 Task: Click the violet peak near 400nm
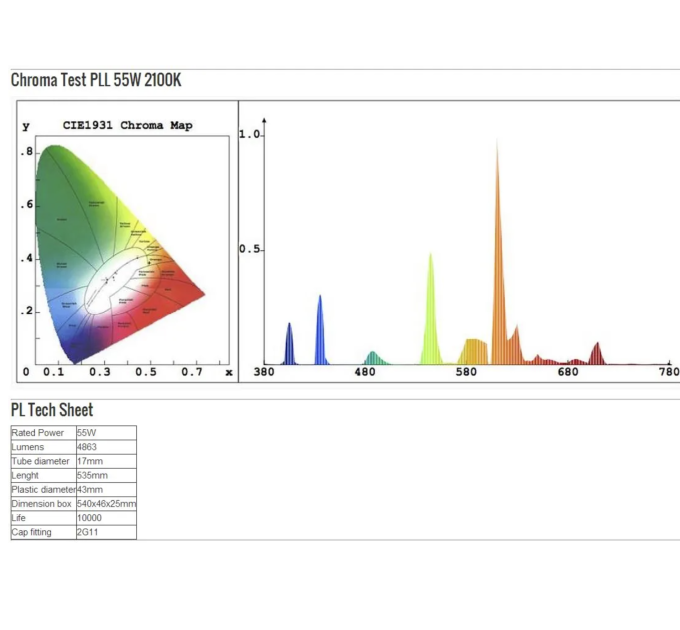click(289, 346)
